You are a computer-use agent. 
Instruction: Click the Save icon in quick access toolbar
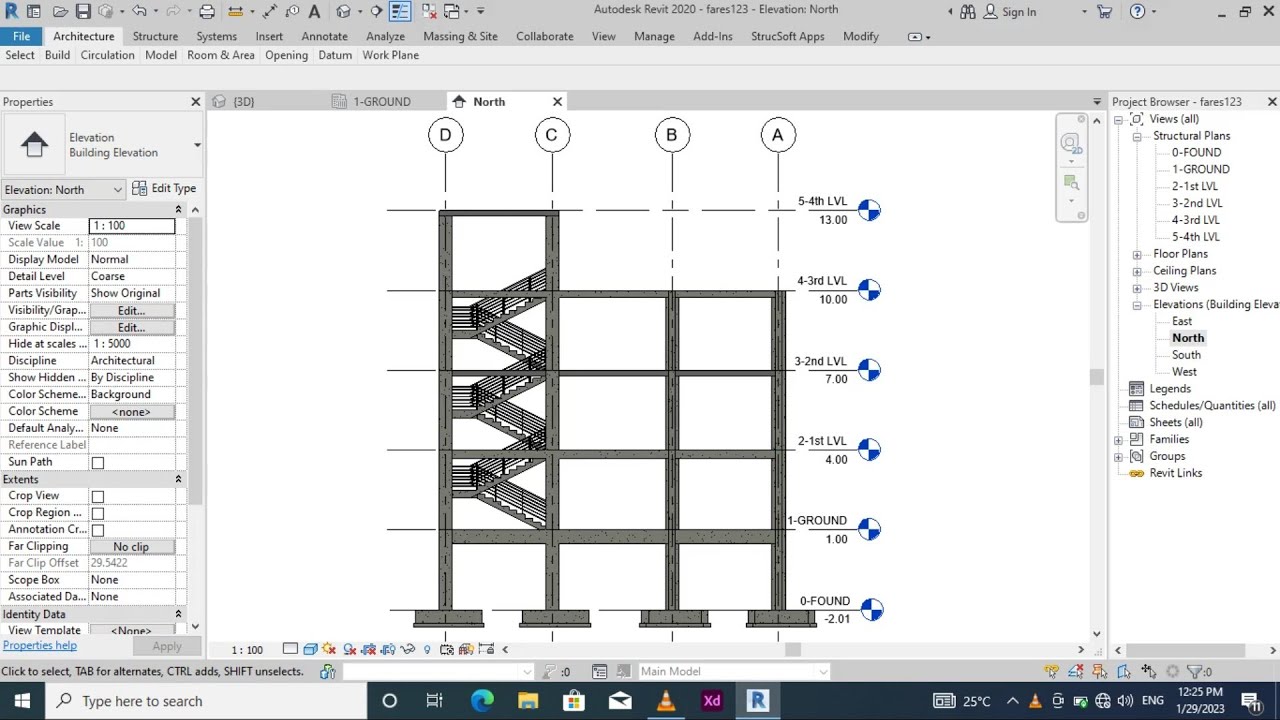[83, 12]
